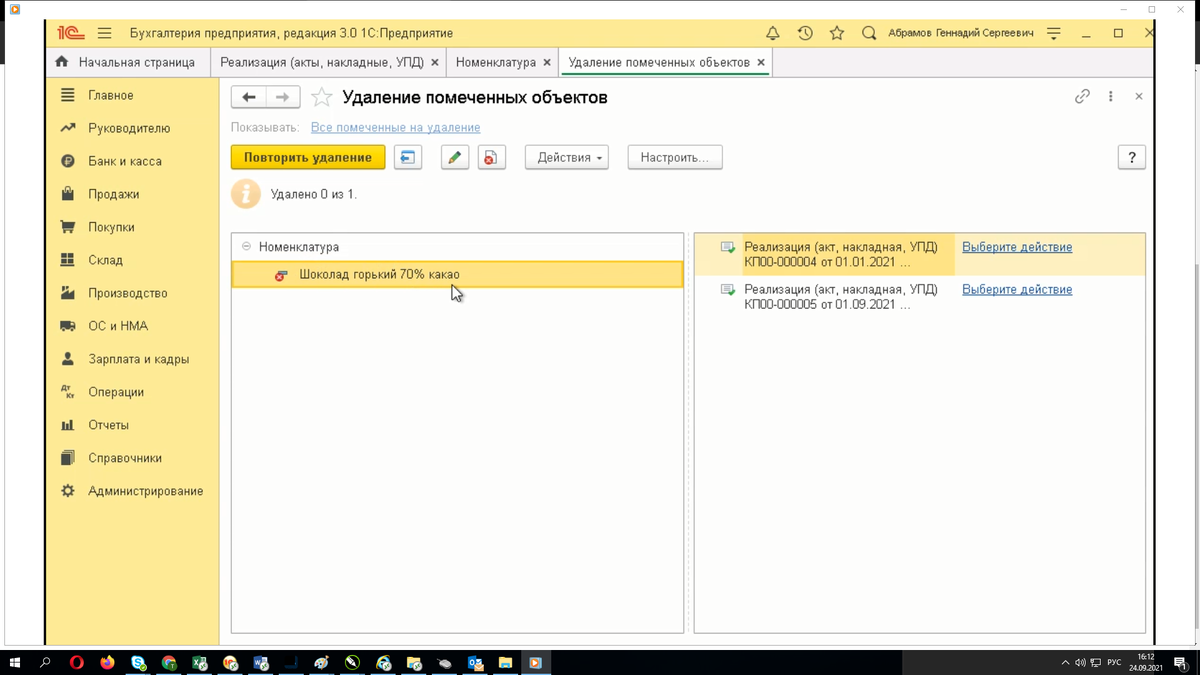The height and width of the screenshot is (675, 1200).
Task: Click Выберите действие for КП00-000005
Action: pos(1017,290)
